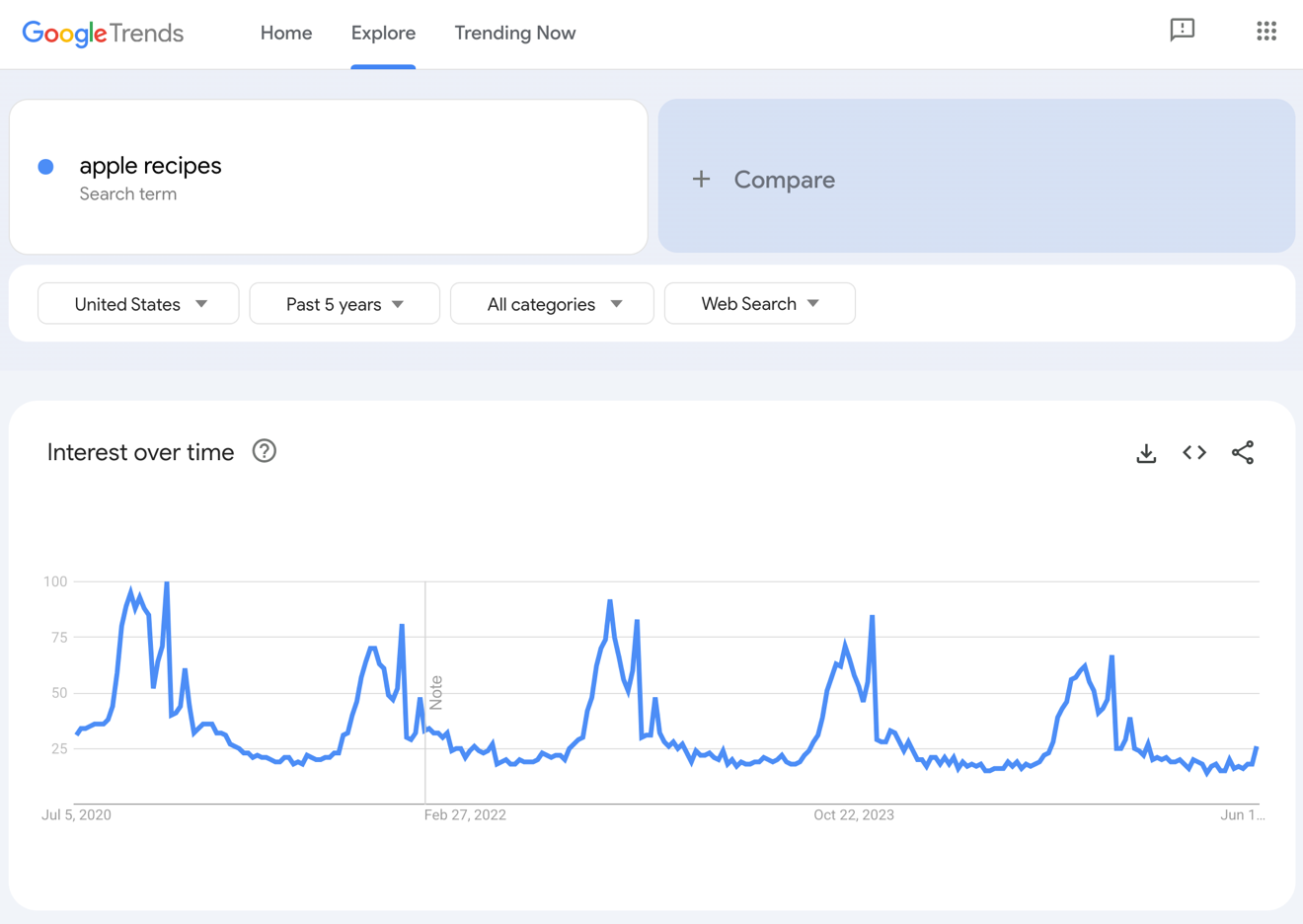Open the Web Search type dropdown
Screen dimensions: 1303x924
coord(760,303)
